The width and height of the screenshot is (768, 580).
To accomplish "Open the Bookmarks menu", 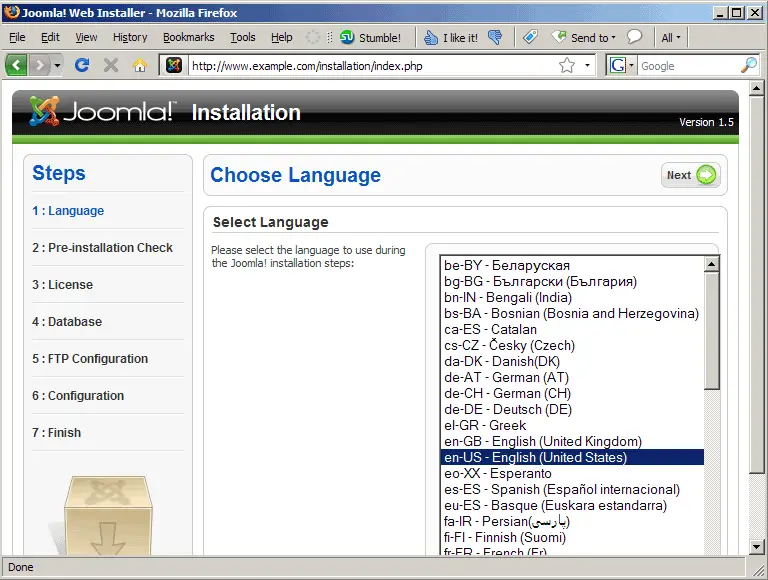I will (x=189, y=37).
